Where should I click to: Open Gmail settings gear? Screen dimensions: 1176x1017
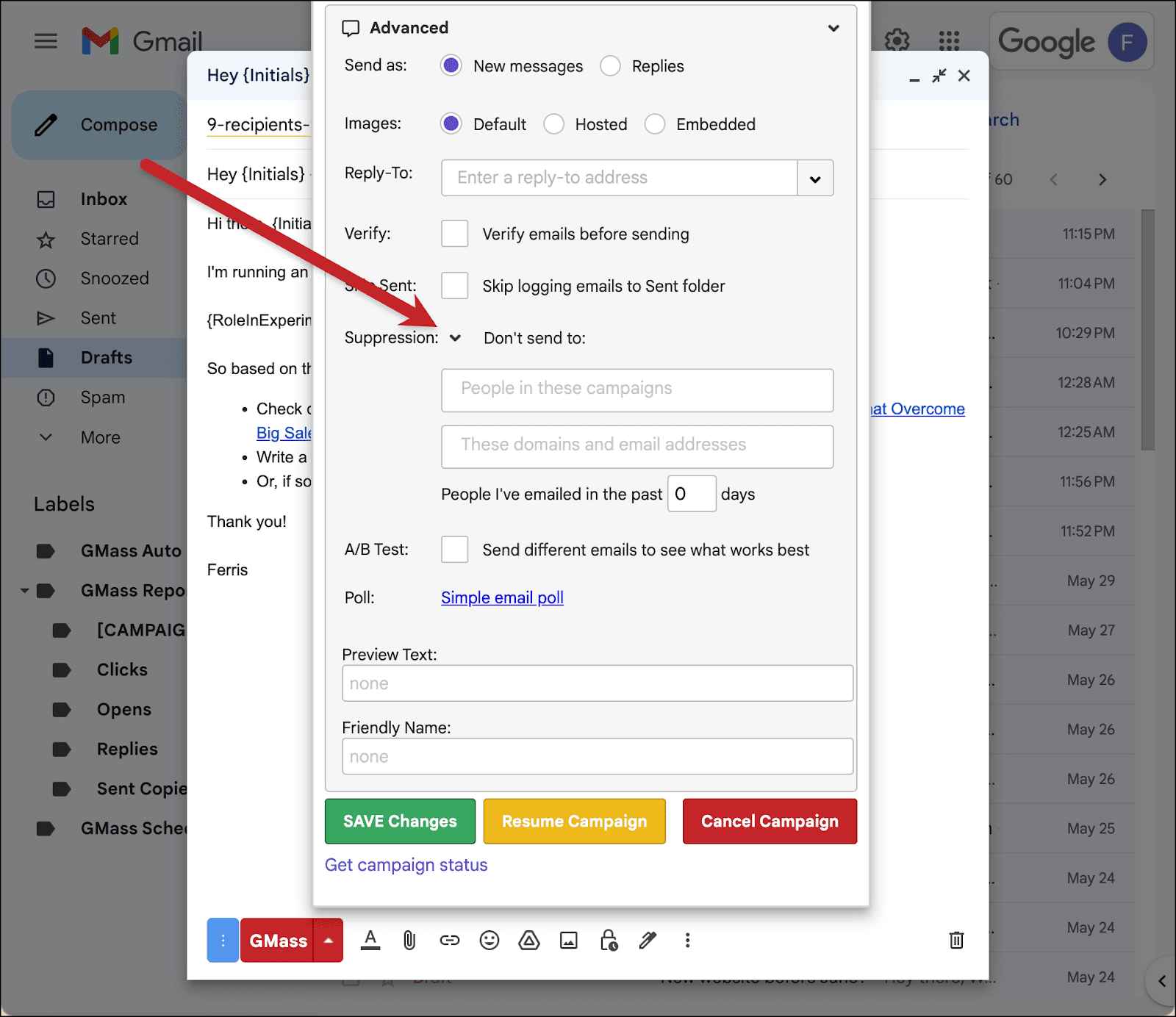897,40
